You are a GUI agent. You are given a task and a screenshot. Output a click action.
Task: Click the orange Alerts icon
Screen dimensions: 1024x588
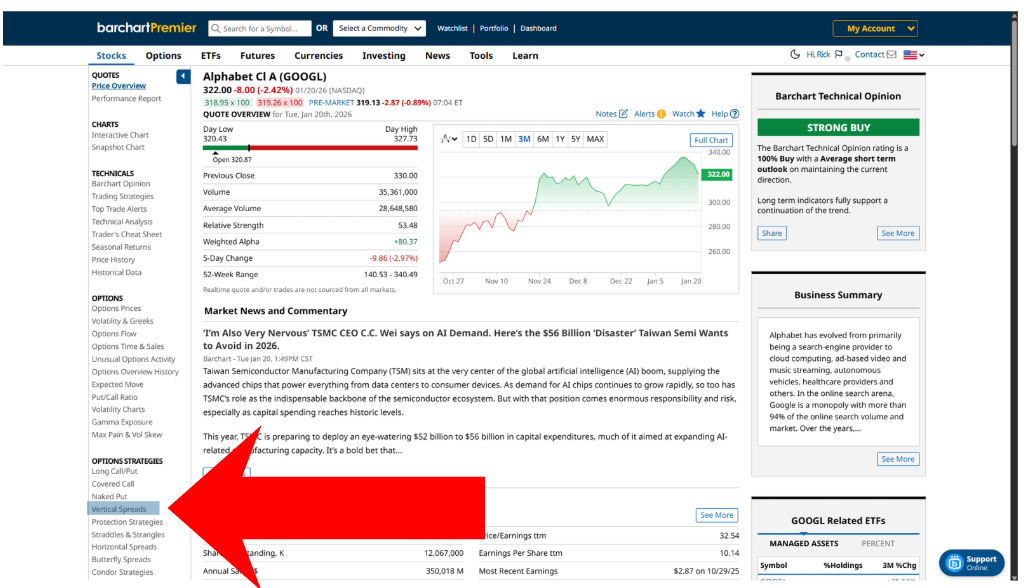point(661,114)
